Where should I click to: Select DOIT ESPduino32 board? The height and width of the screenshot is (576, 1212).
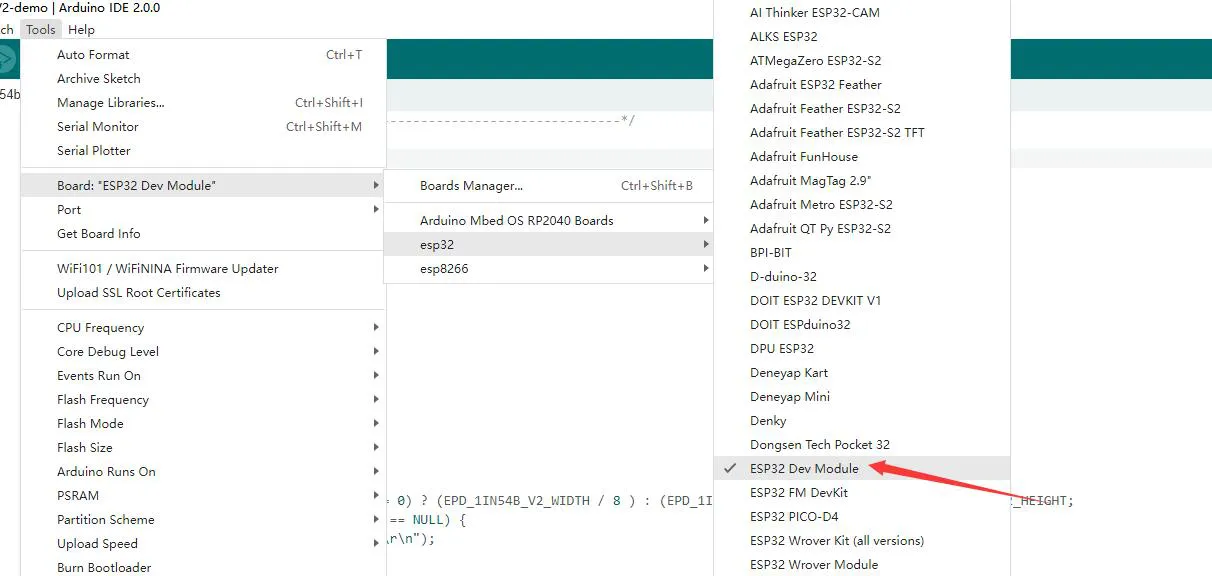click(x=862, y=325)
